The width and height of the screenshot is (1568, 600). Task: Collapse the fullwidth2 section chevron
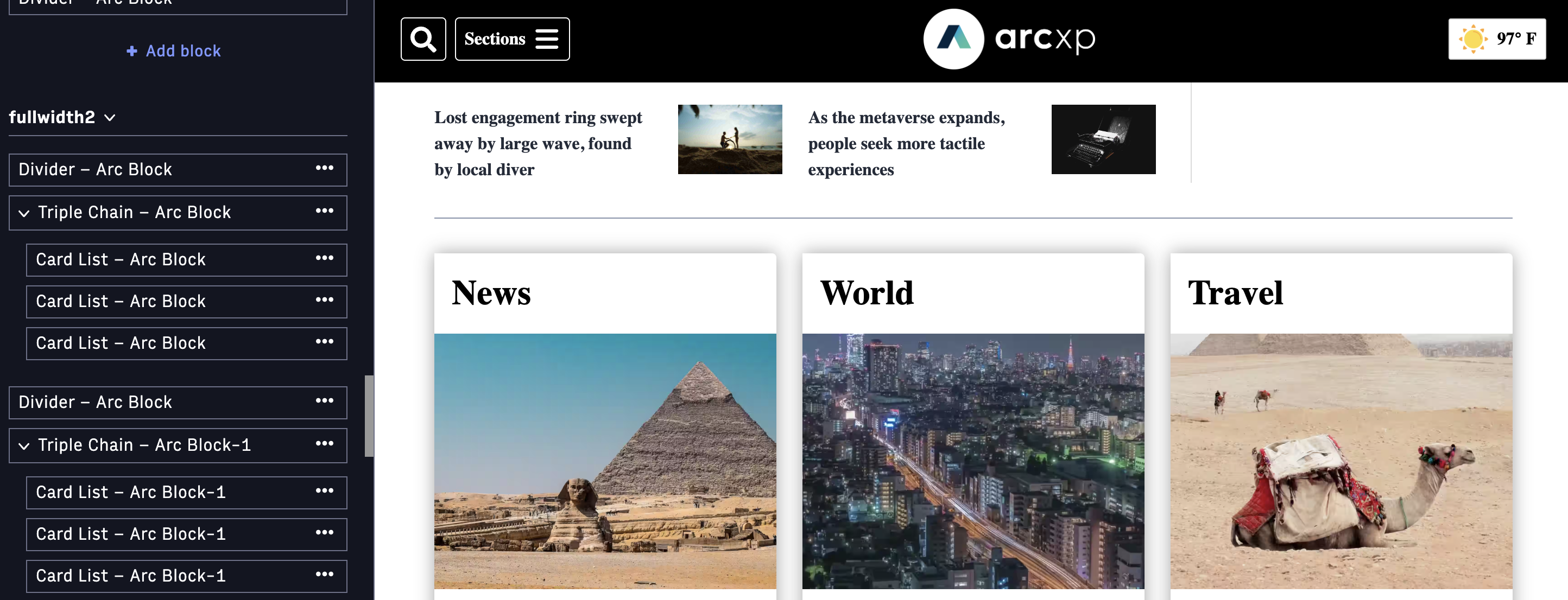click(110, 117)
